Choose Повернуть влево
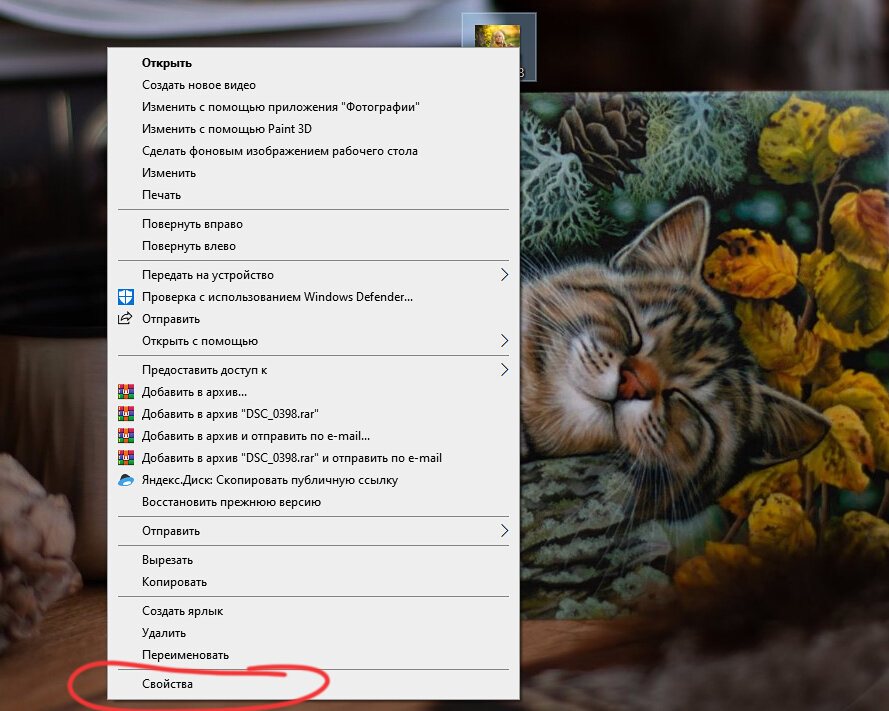Screen dimensions: 889x711 point(313,246)
